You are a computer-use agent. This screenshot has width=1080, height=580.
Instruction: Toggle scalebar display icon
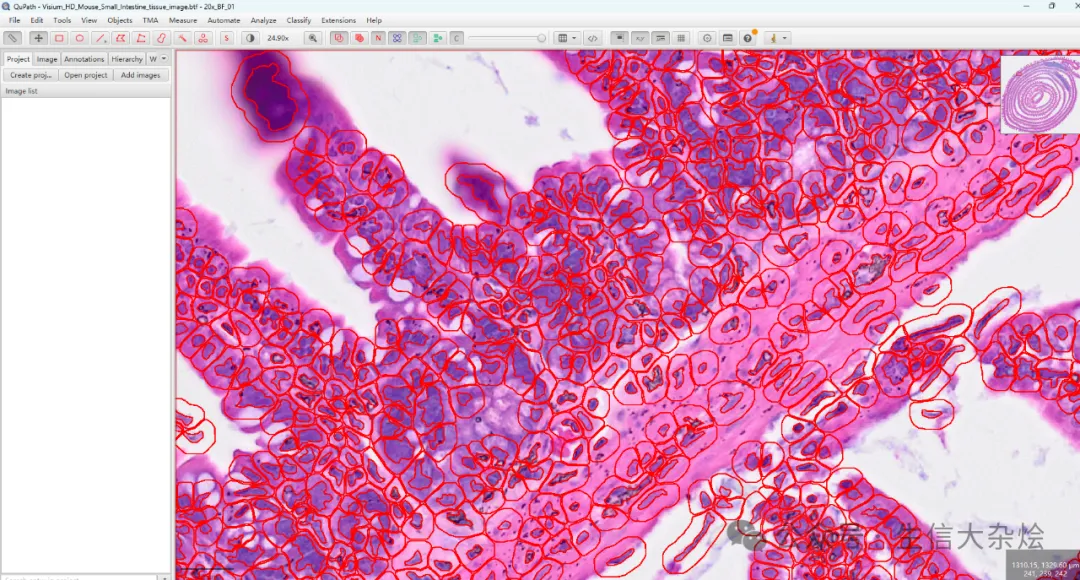click(661, 39)
